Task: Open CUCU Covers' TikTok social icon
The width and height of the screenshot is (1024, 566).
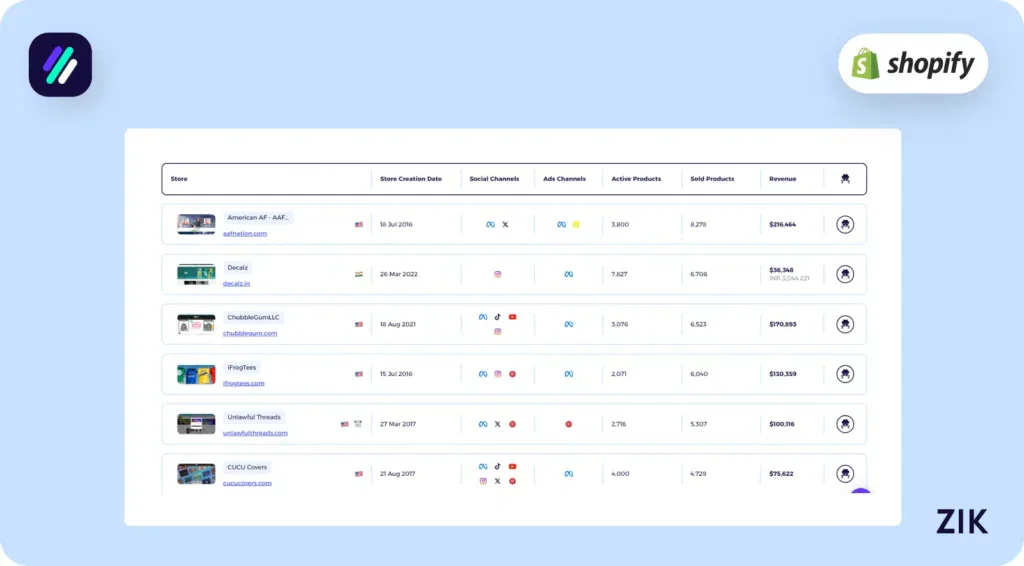Action: (498, 467)
